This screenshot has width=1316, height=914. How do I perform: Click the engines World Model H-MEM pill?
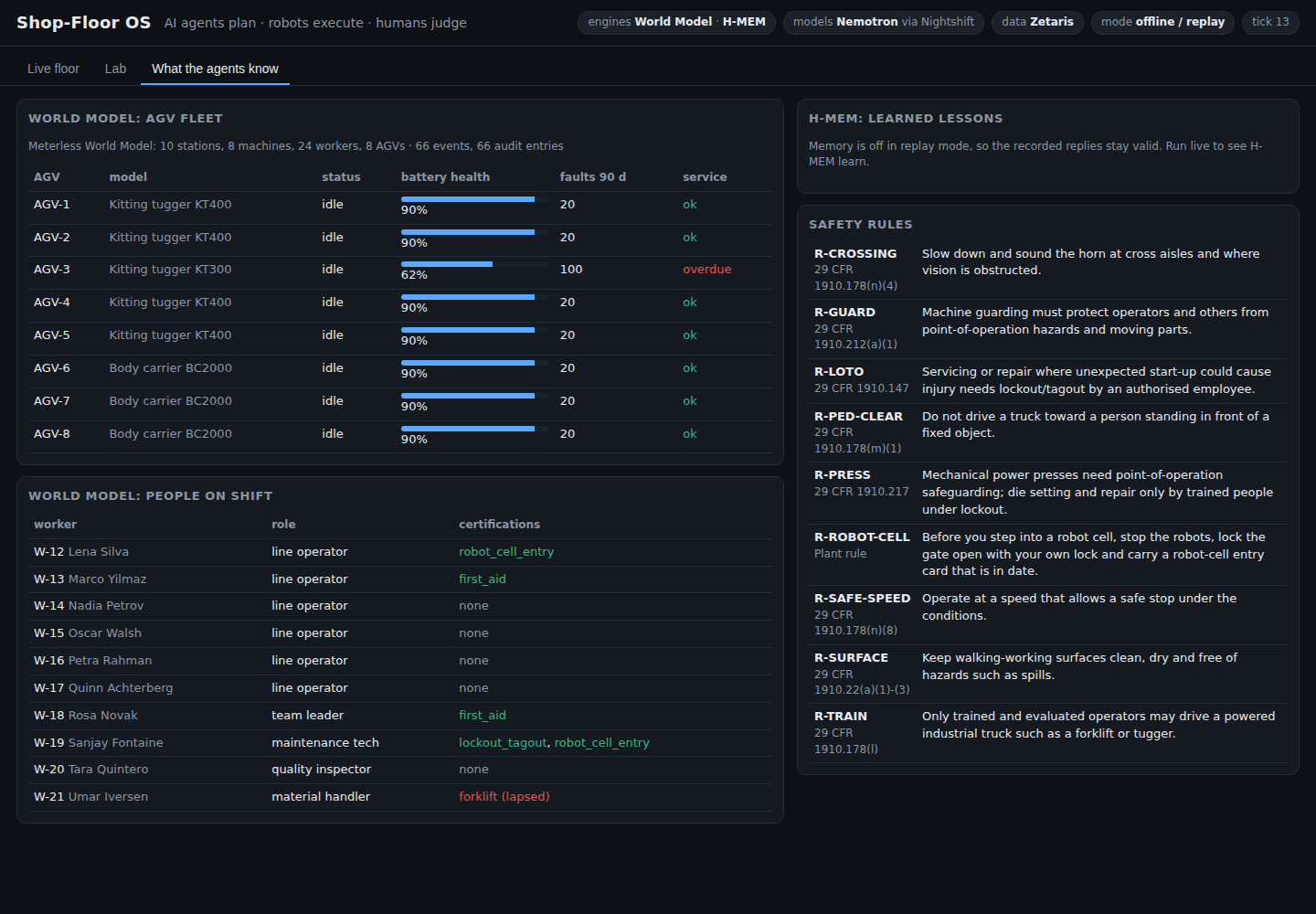tap(676, 22)
